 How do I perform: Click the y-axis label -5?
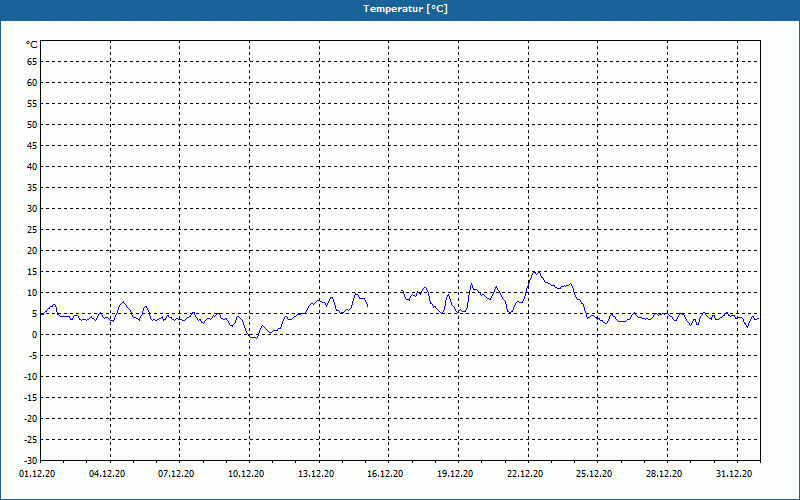33,356
